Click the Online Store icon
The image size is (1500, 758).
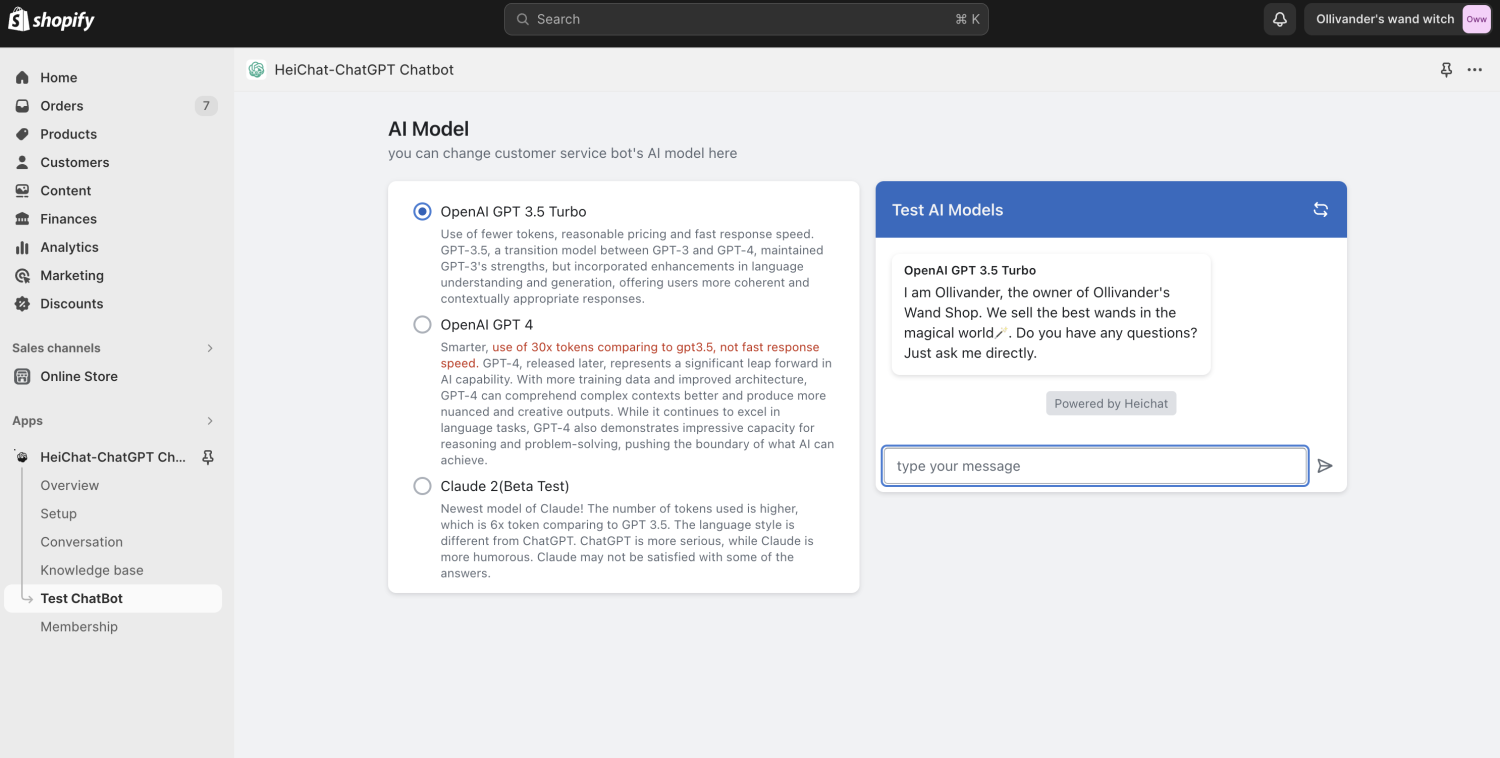(x=22, y=376)
